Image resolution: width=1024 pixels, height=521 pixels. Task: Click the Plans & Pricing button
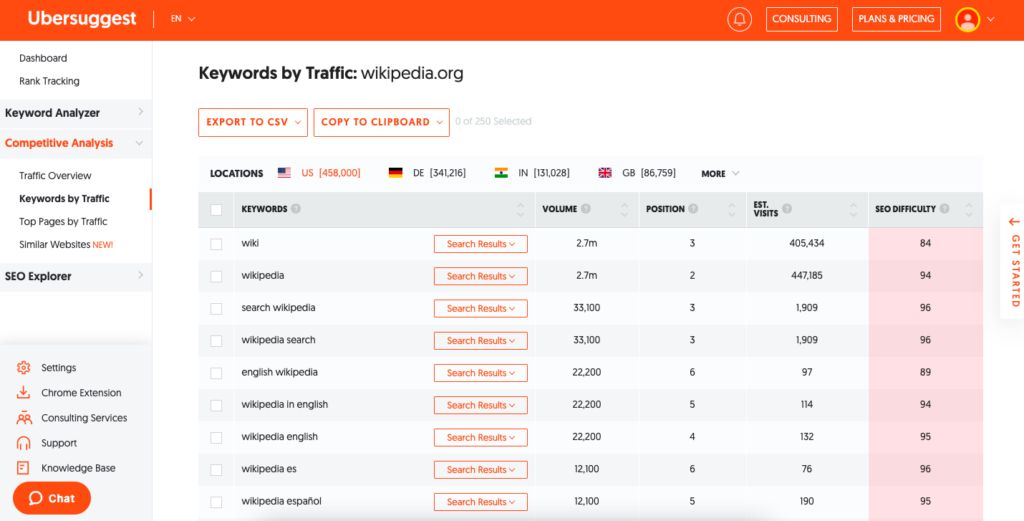[x=896, y=19]
